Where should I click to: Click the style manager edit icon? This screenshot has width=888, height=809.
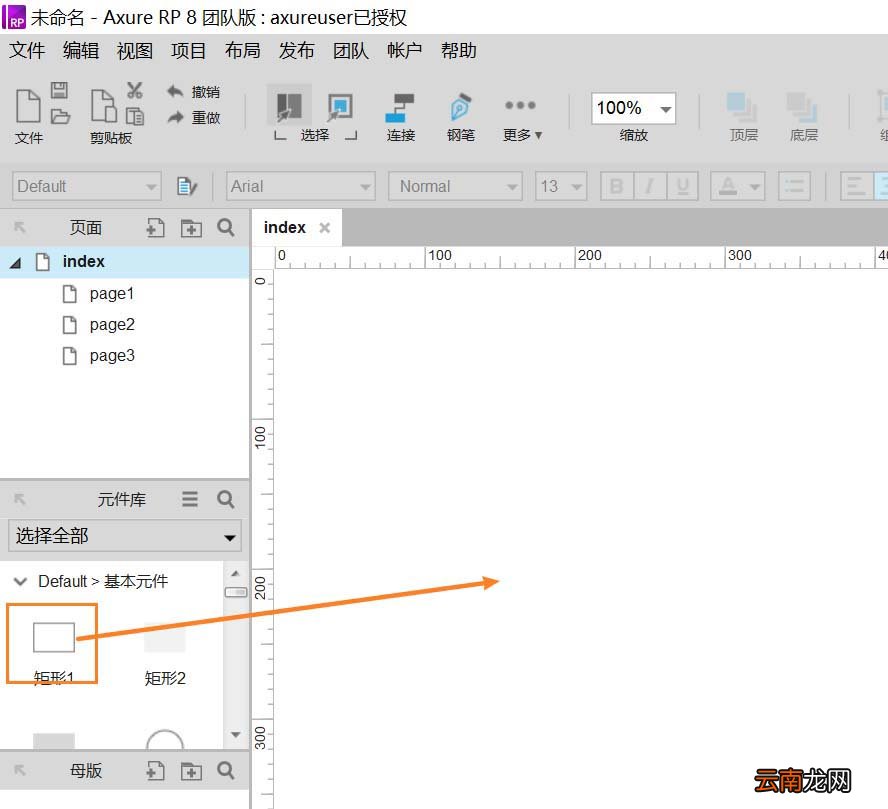click(x=186, y=186)
